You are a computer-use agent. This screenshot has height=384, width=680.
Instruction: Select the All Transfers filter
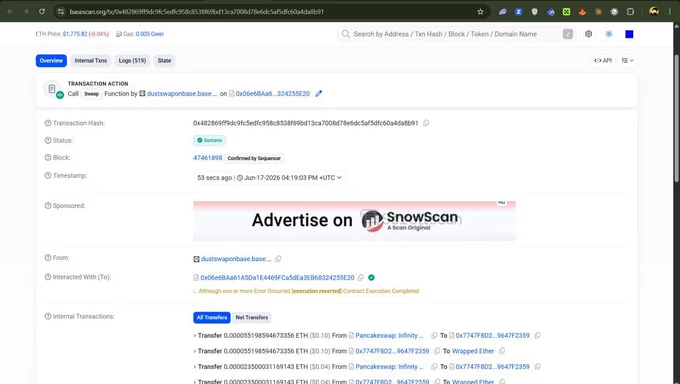212,318
